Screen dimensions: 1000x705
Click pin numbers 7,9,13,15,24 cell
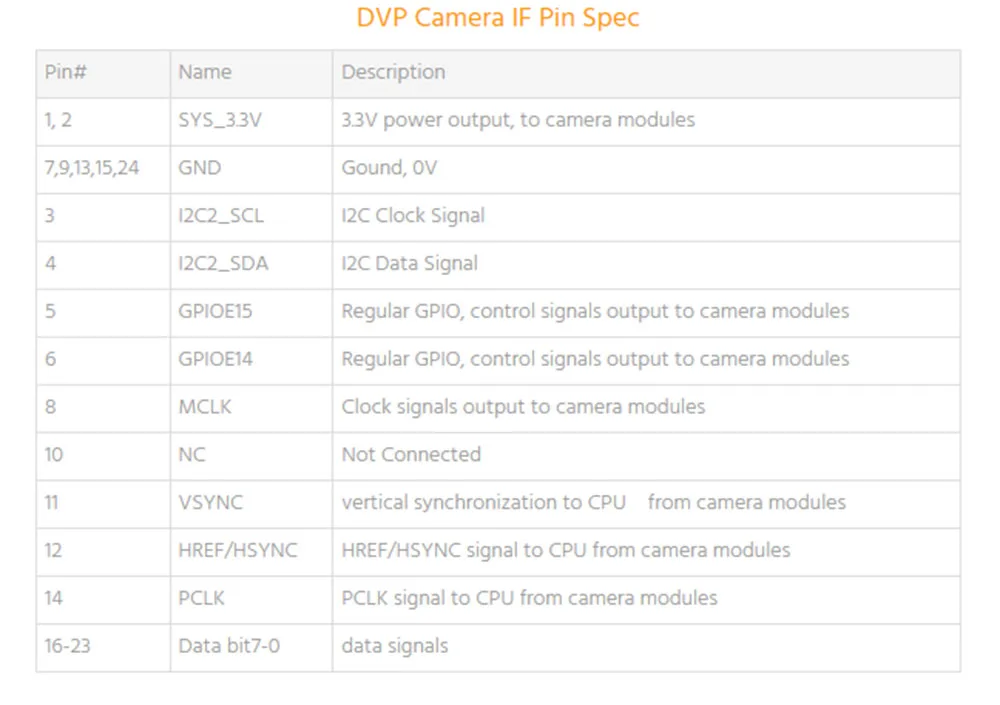(x=103, y=170)
